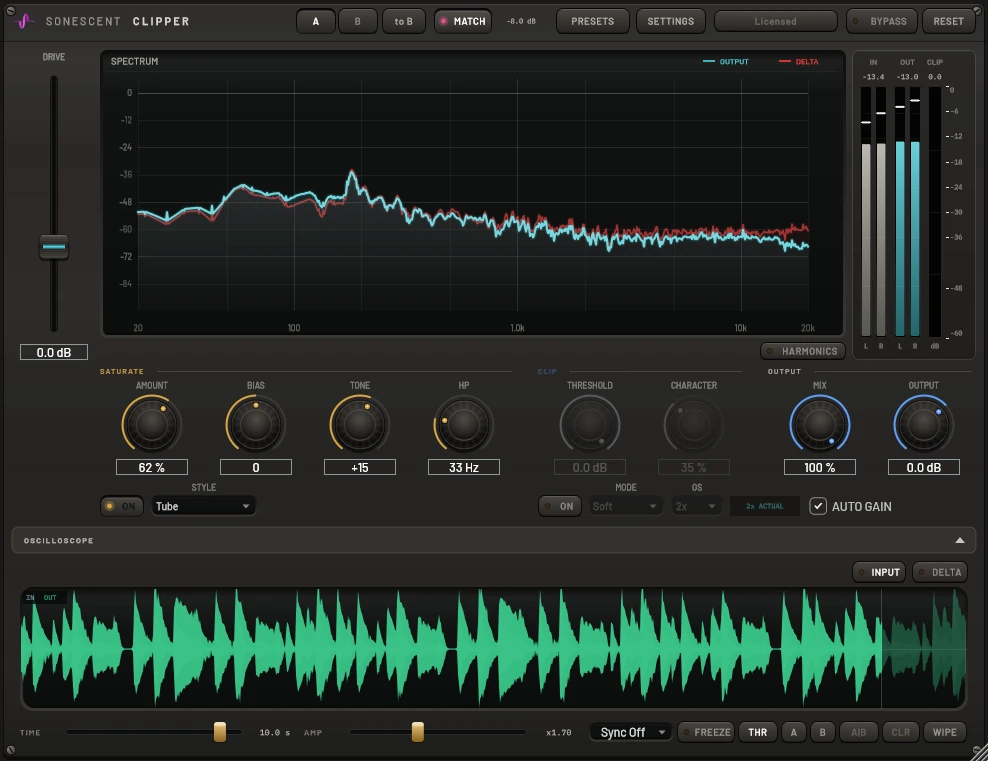Click the OUT label in oscilloscope
The height and width of the screenshot is (761, 988).
(50, 597)
